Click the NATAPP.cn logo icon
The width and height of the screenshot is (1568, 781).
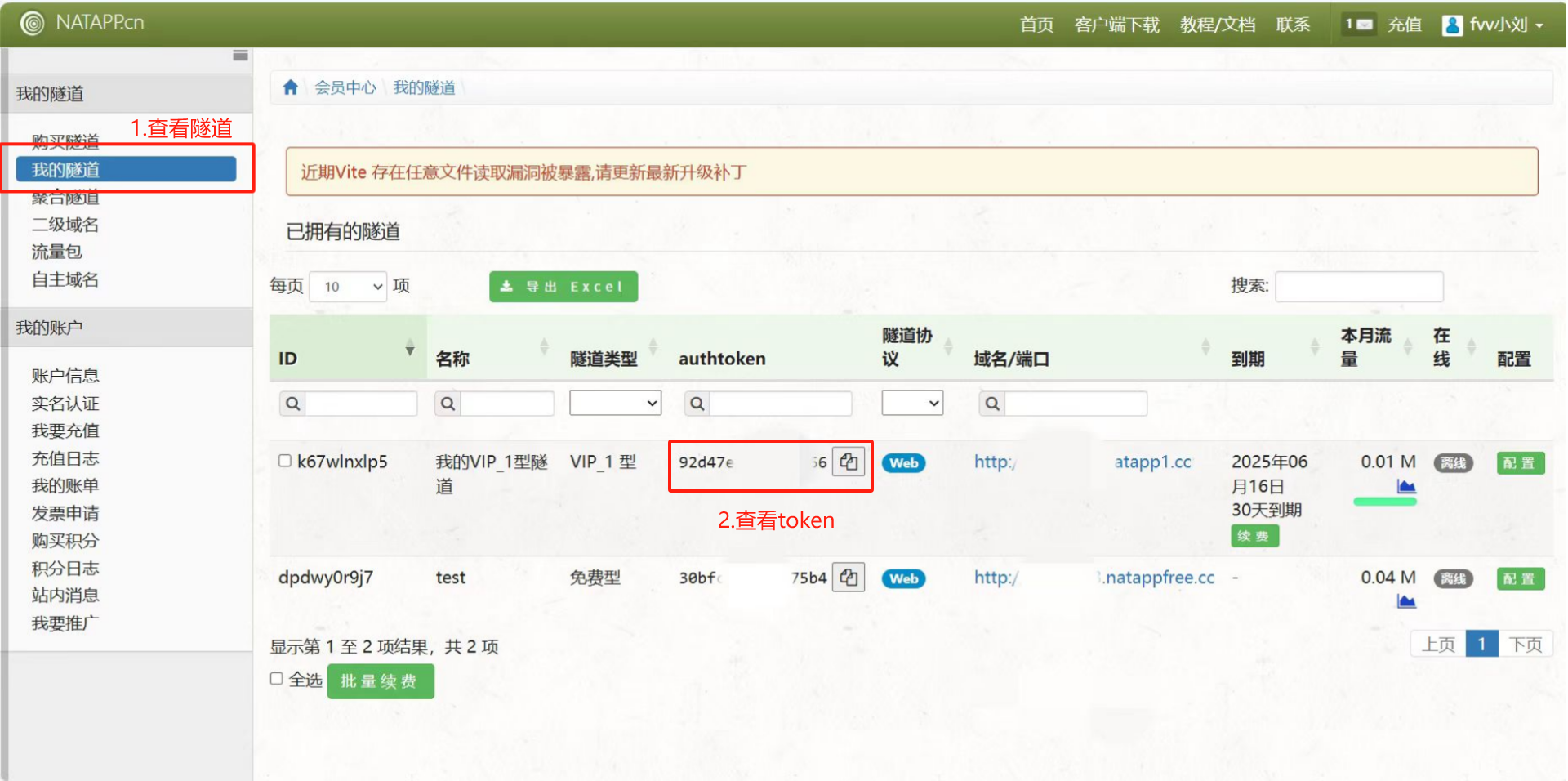click(x=33, y=23)
